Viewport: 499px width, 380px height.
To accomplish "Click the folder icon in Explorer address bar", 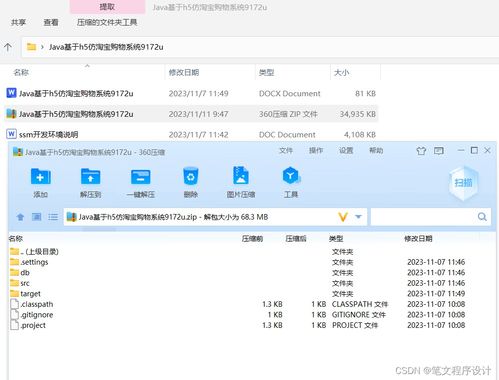I will (31, 47).
